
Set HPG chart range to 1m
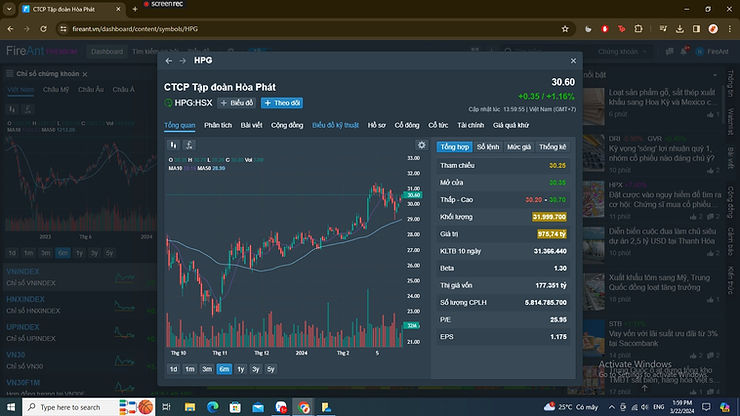coord(190,369)
